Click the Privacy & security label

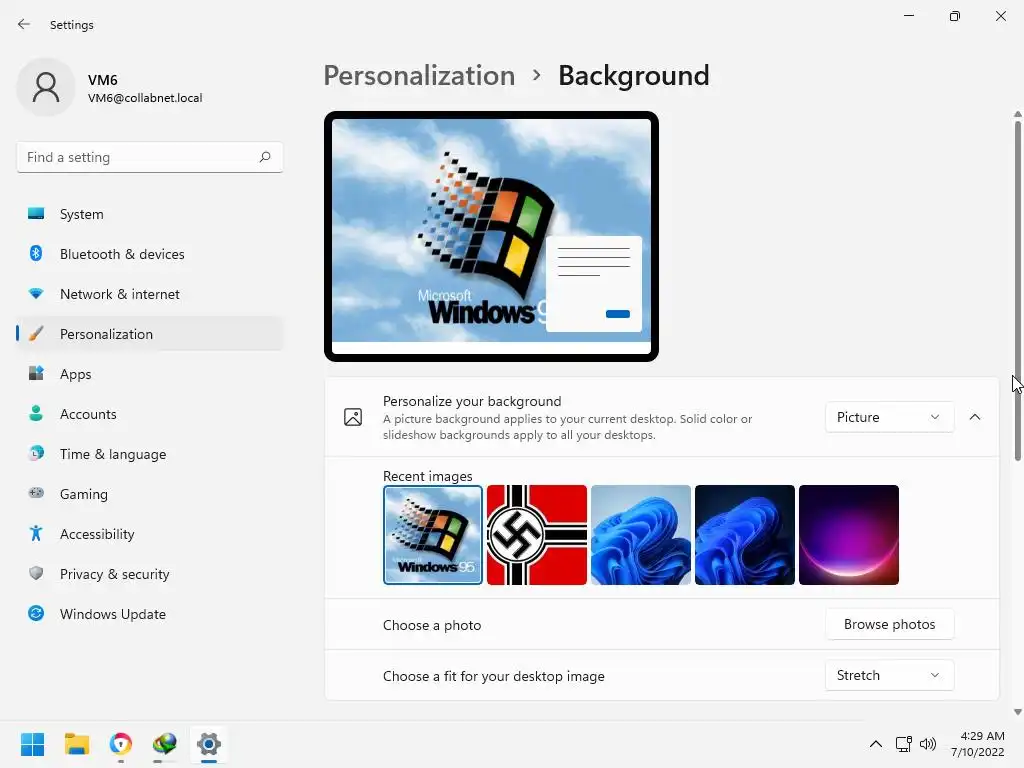114,574
